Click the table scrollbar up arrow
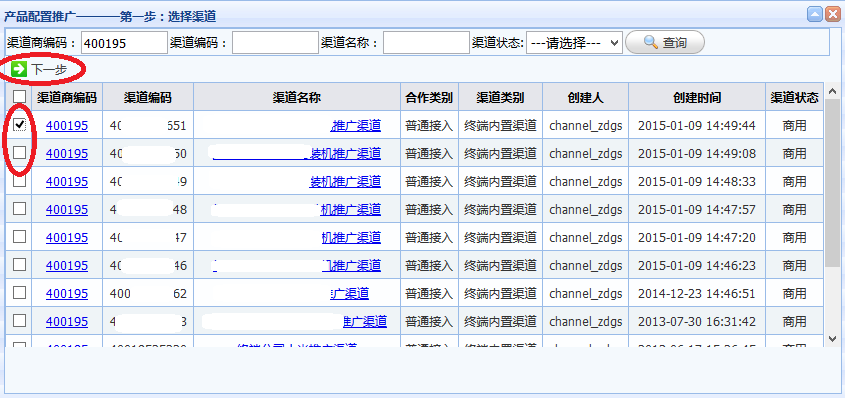Image resolution: width=845 pixels, height=398 pixels. click(832, 91)
